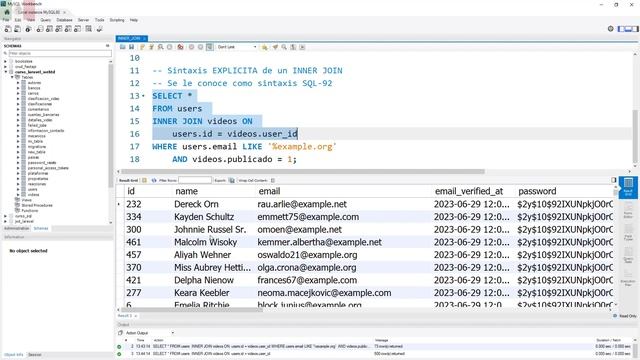The image size is (640, 360).
Task: Click the Export recordset icon
Action: [x=231, y=180]
